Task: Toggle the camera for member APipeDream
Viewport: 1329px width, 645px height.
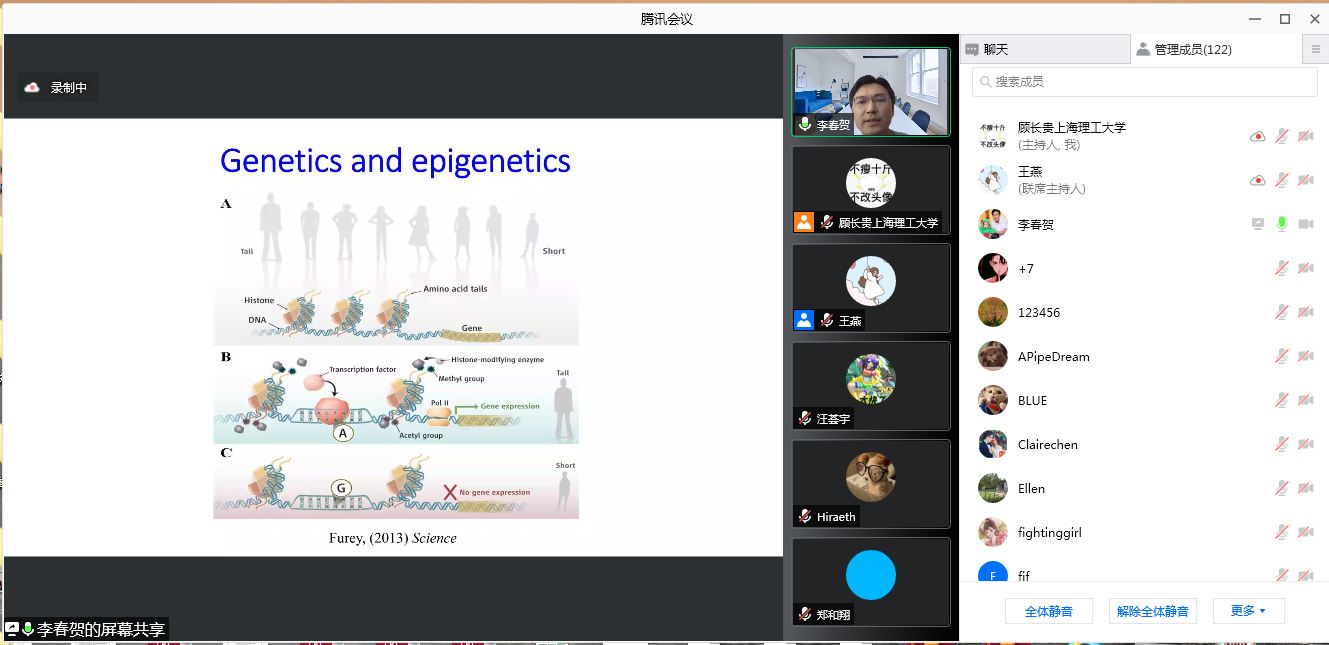Action: coord(1305,356)
